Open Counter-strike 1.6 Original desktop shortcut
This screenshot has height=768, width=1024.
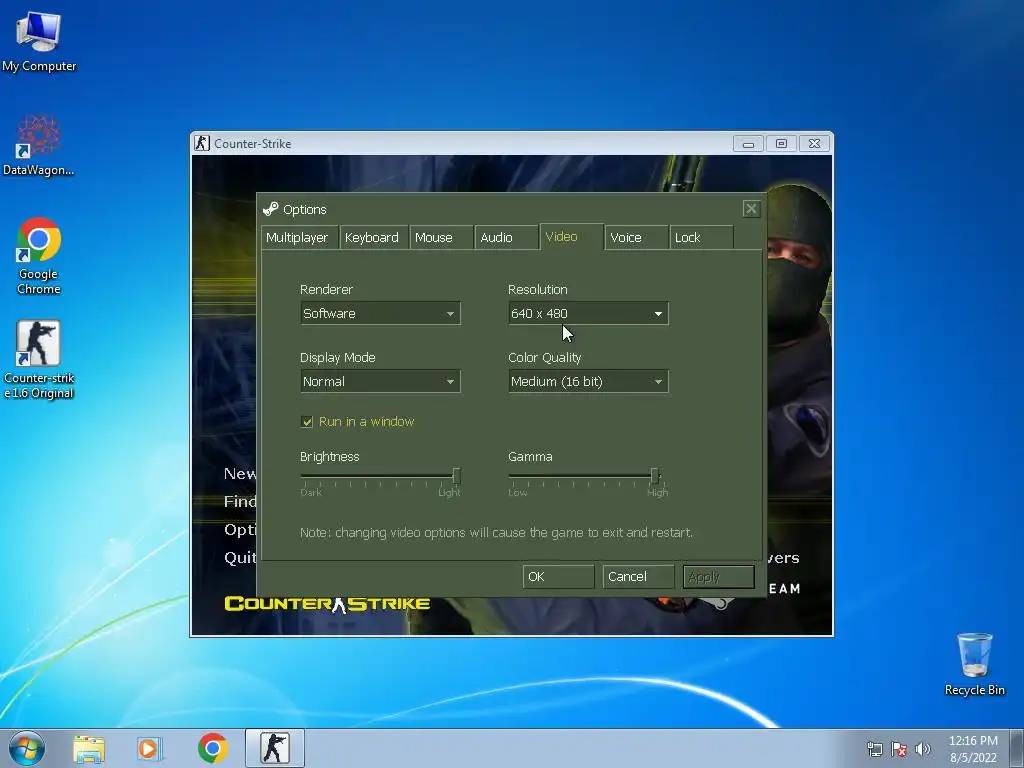[x=39, y=359]
